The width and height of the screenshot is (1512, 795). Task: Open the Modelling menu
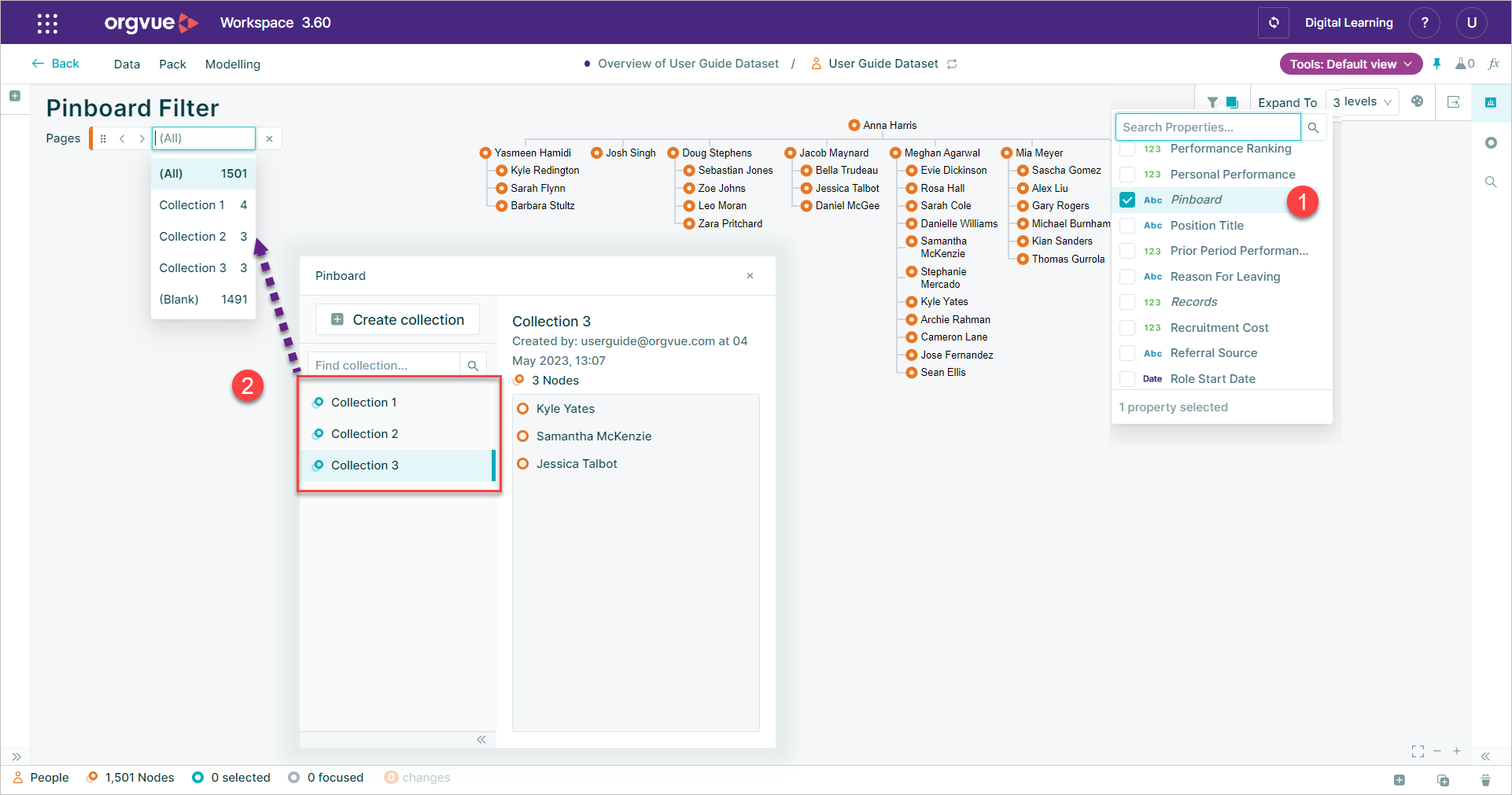point(233,64)
